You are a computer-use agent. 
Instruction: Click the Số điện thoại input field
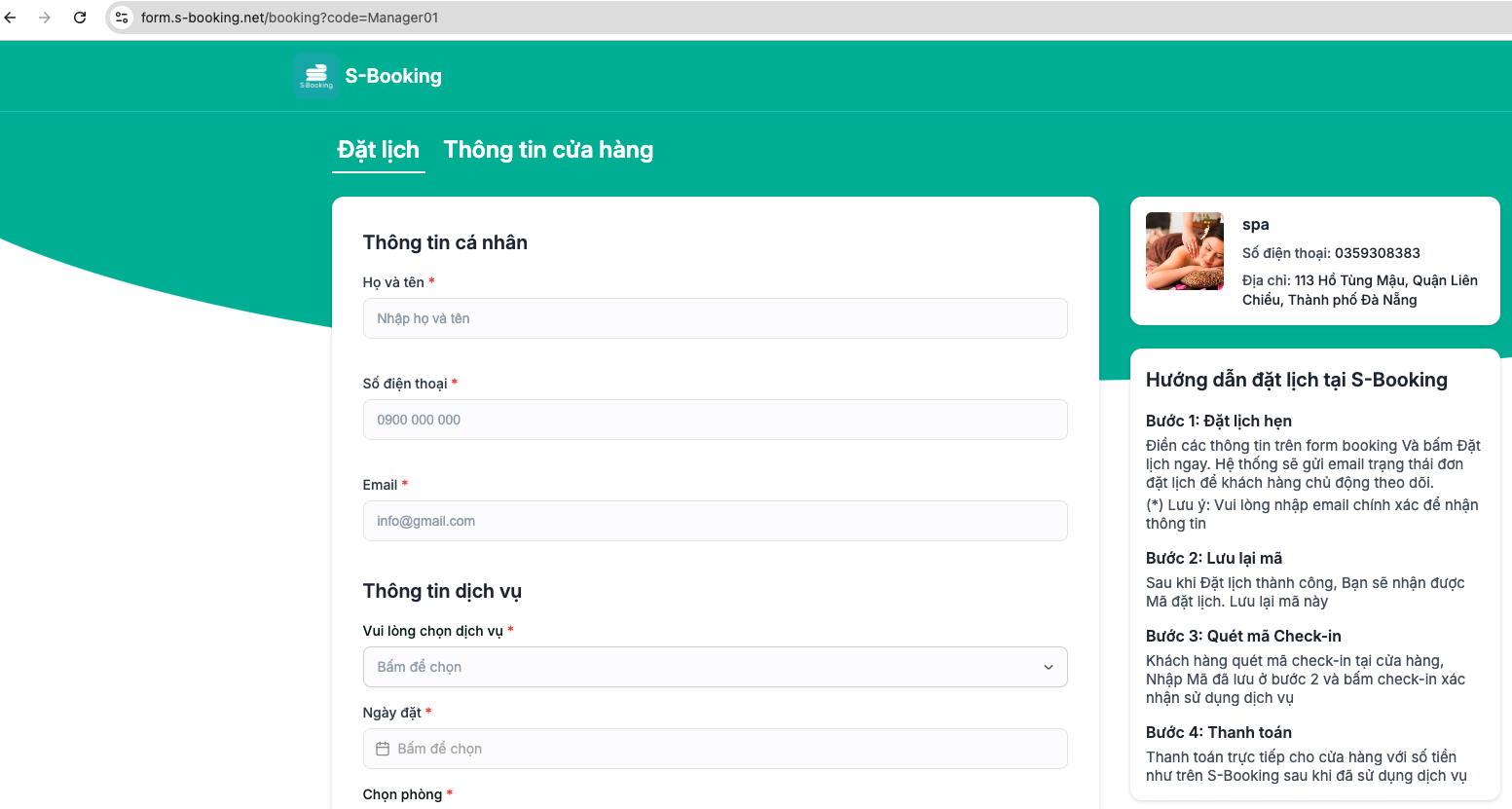[x=715, y=420]
